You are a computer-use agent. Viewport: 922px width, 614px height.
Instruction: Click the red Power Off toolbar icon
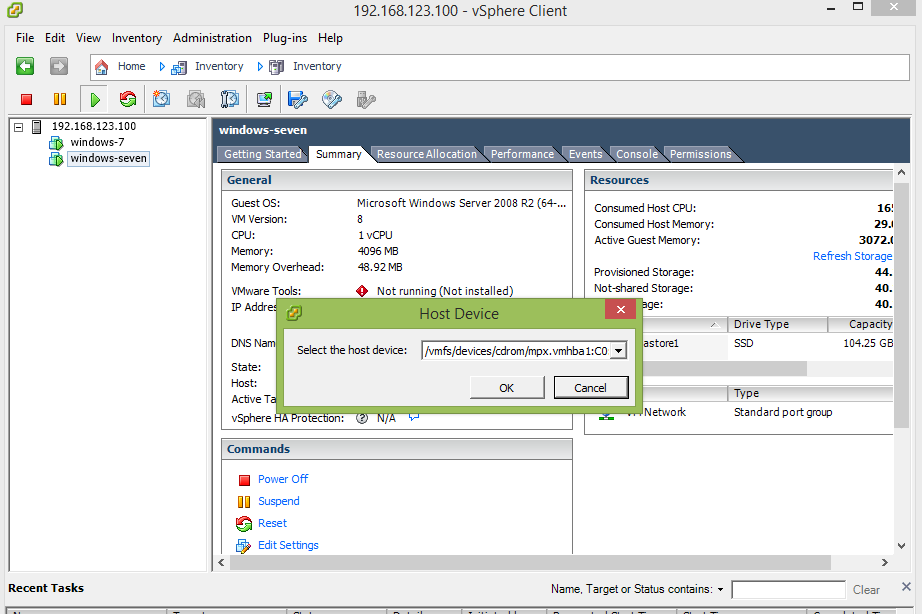coord(27,99)
